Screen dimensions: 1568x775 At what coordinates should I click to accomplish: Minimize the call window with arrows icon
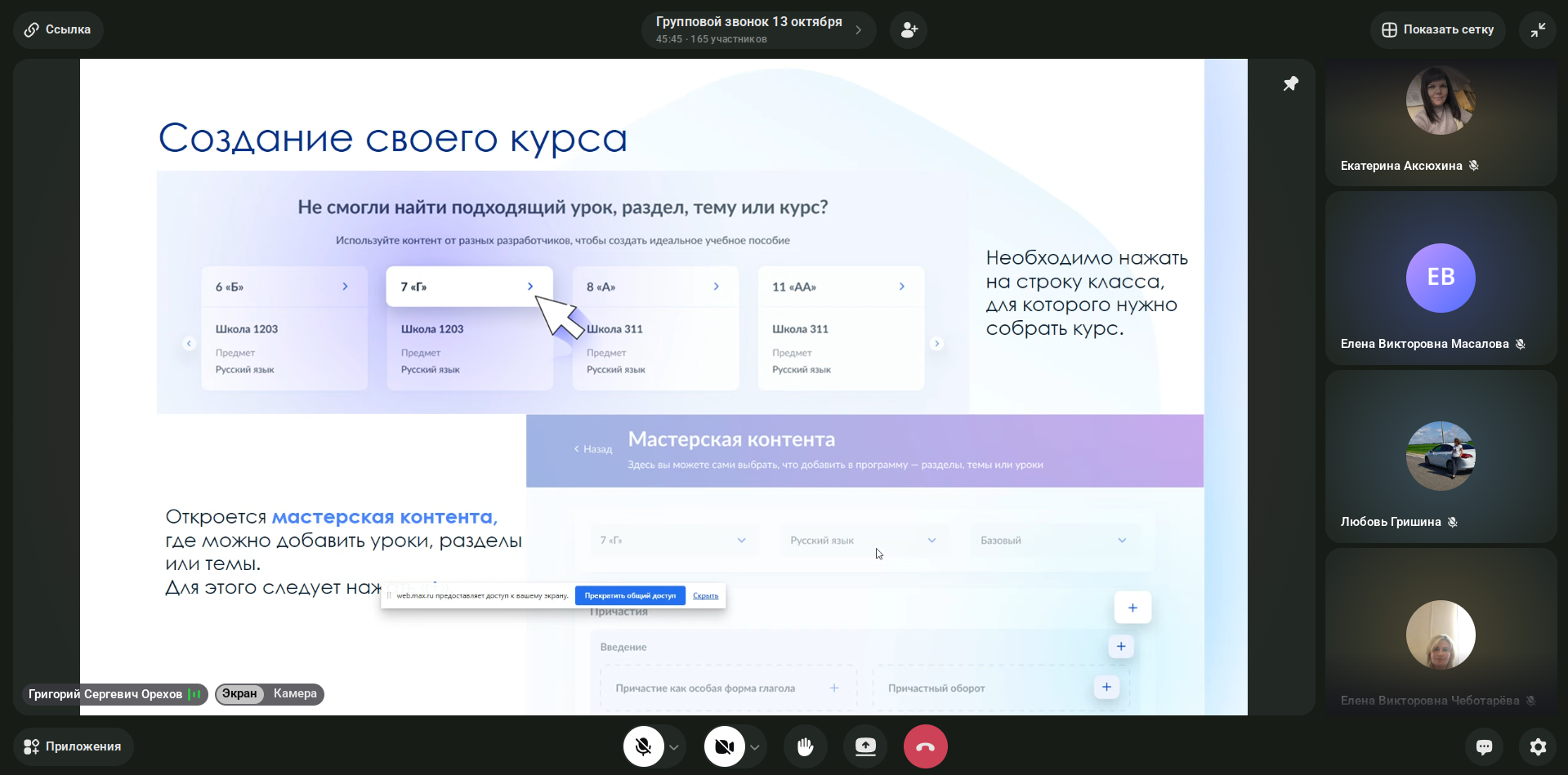click(1538, 30)
